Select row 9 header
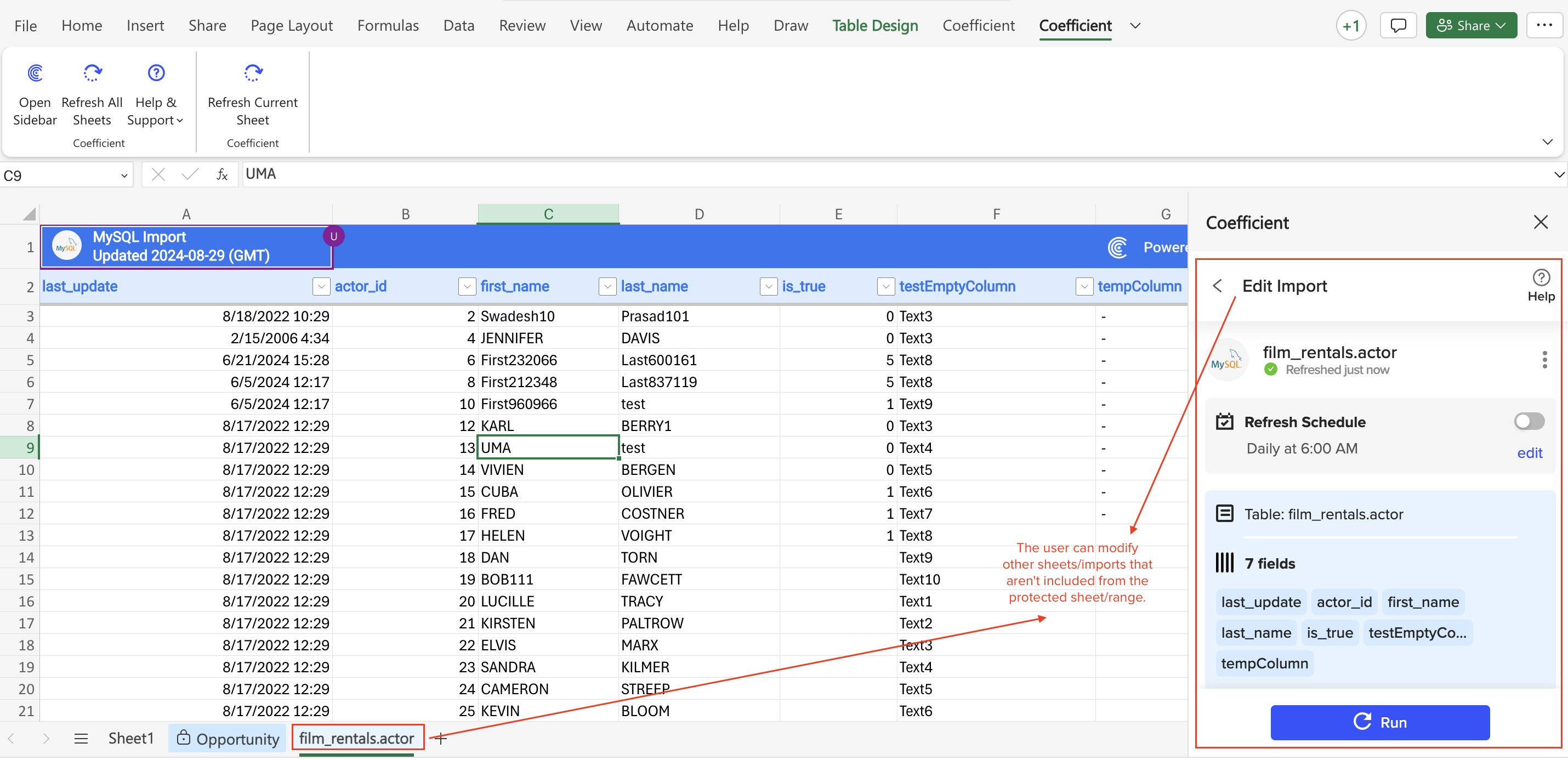 click(x=20, y=447)
